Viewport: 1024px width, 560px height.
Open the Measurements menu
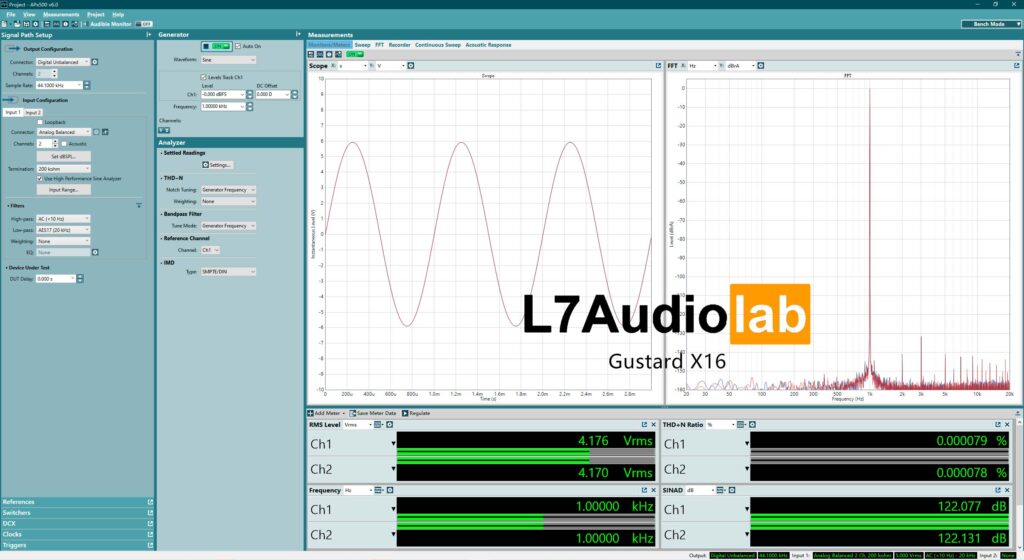click(61, 15)
